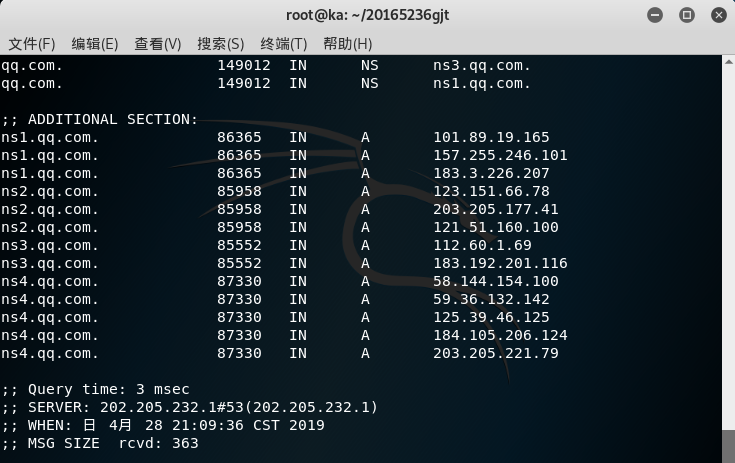Screen dimensions: 735x463
Task: Click IP address 203.205.177.41
Action: [x=495, y=209]
